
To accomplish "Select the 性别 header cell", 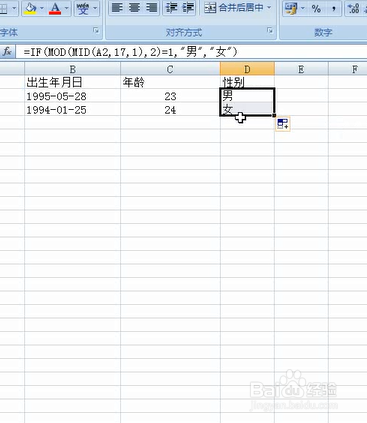I will point(247,82).
